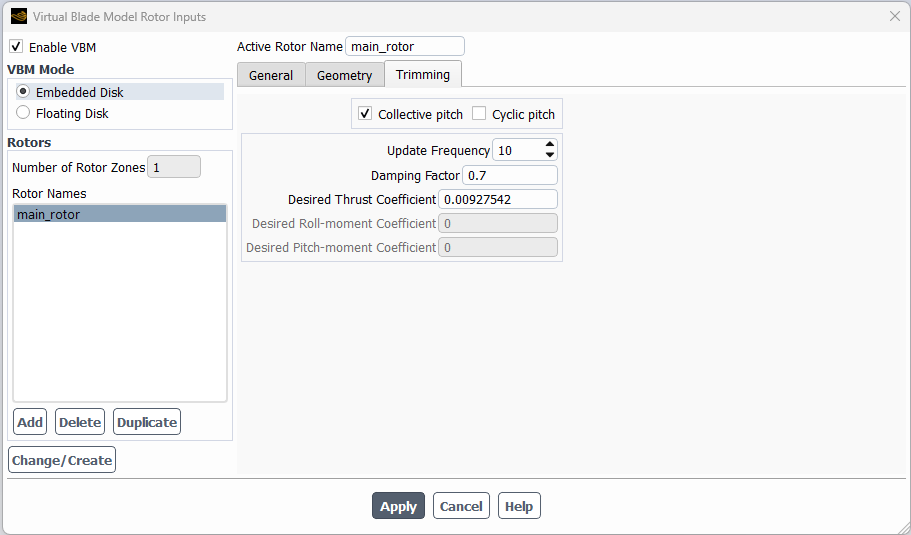Select main_rotor in Rotor Names list
The height and width of the screenshot is (535, 911).
120,214
